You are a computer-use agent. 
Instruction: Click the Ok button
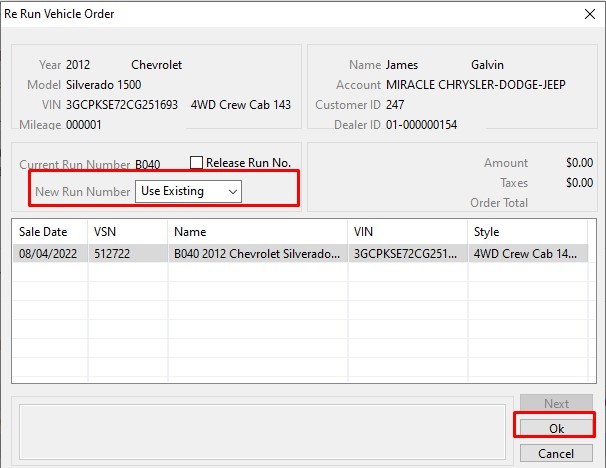[556, 427]
